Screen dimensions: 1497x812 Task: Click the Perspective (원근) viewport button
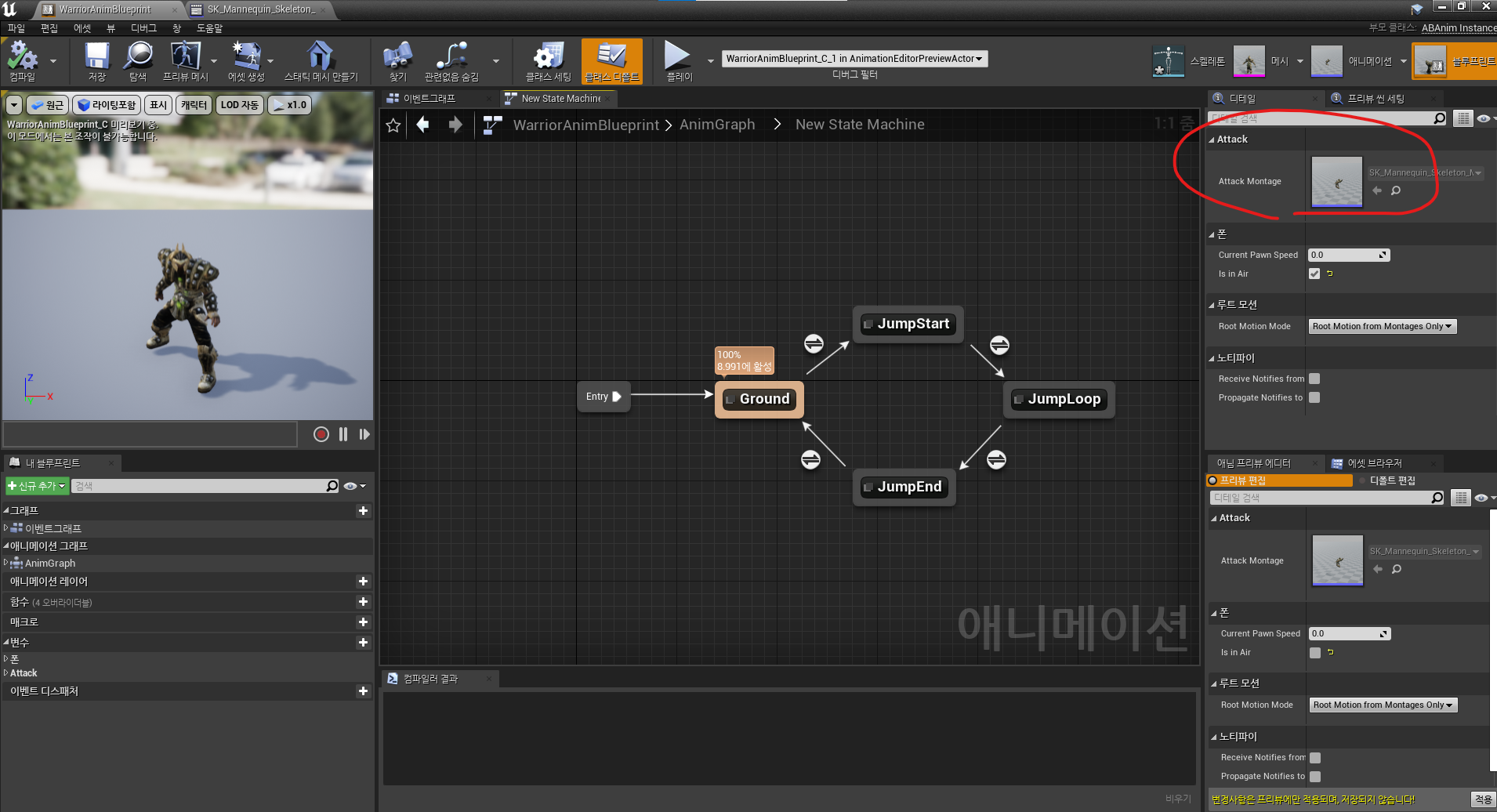pyautogui.click(x=47, y=105)
